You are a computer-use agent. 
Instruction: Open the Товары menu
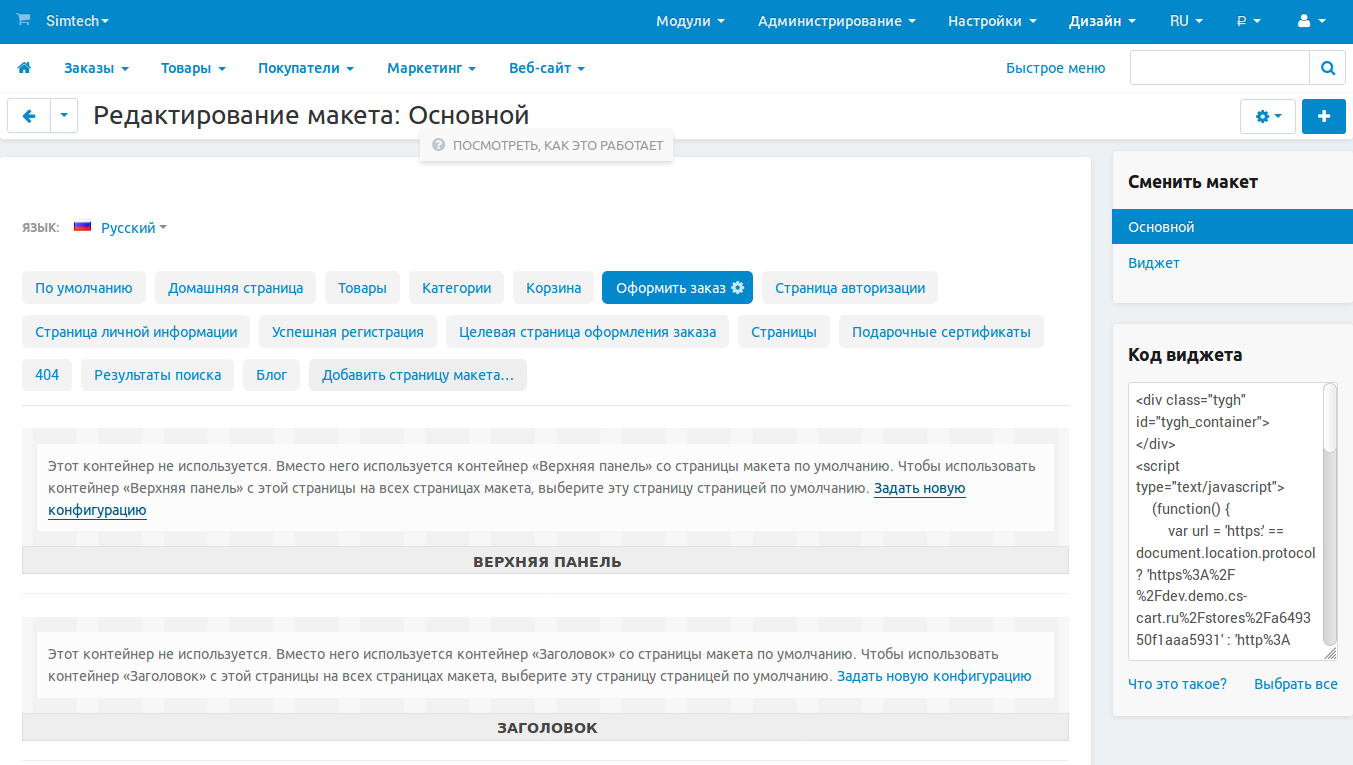pyautogui.click(x=193, y=68)
